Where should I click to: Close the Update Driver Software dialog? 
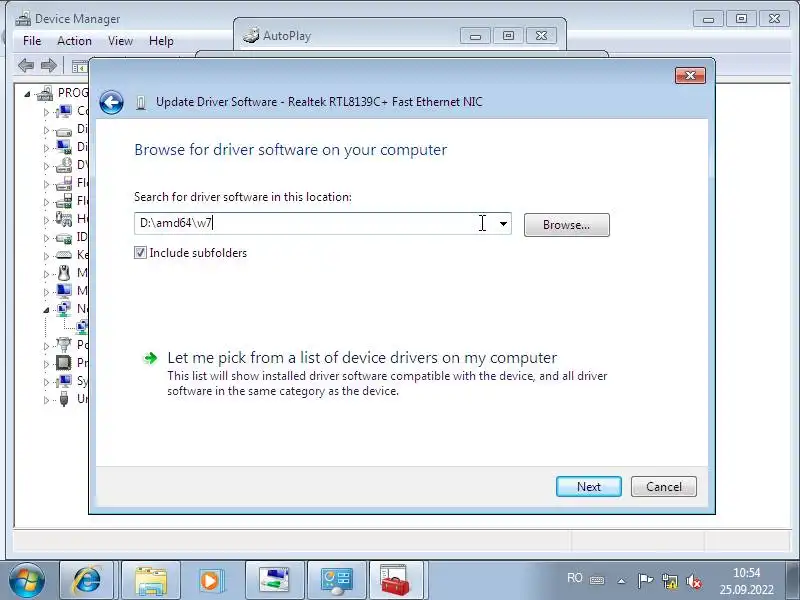[690, 76]
